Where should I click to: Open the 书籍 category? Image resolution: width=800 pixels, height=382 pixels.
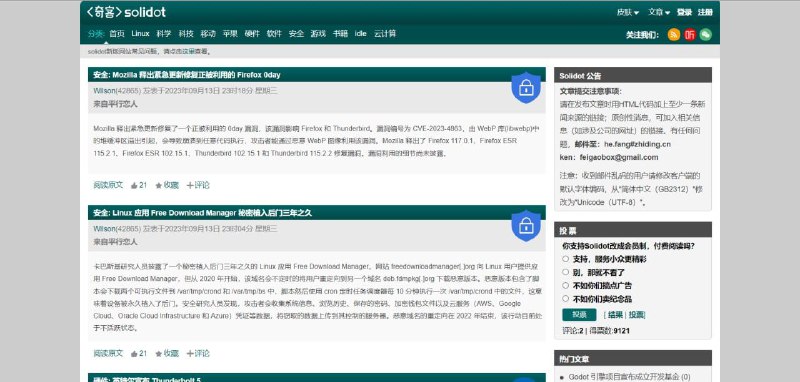point(340,34)
